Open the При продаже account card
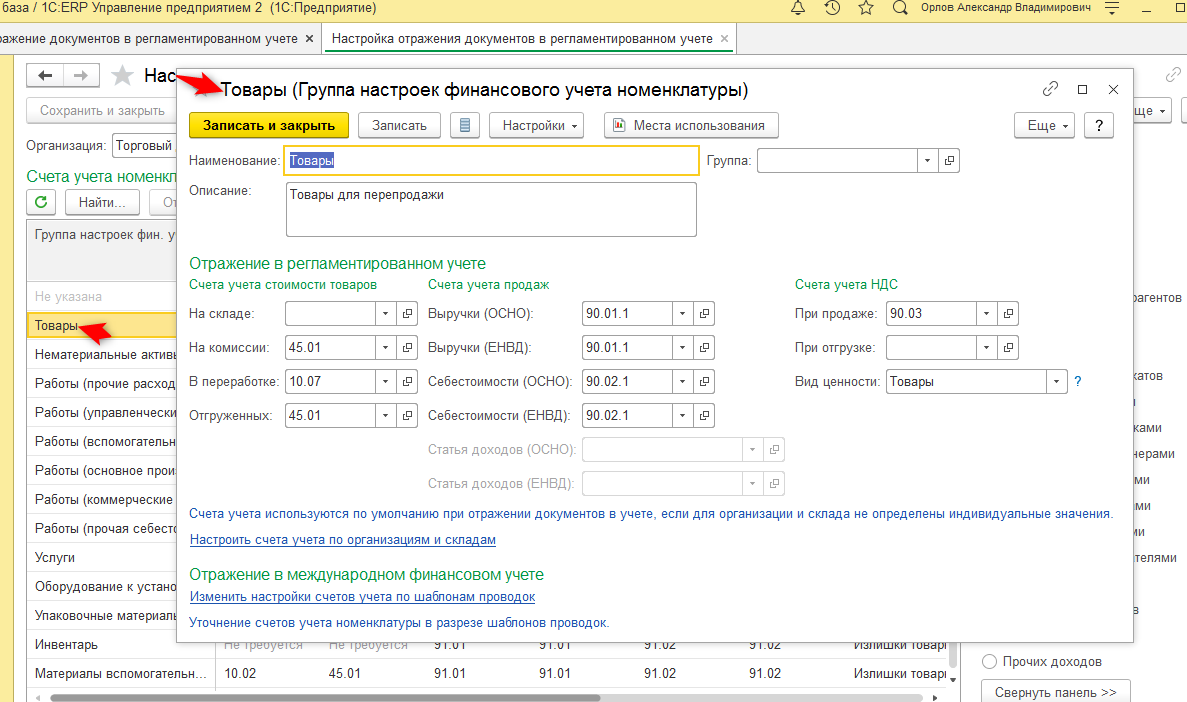The width and height of the screenshot is (1187, 702). point(1008,314)
